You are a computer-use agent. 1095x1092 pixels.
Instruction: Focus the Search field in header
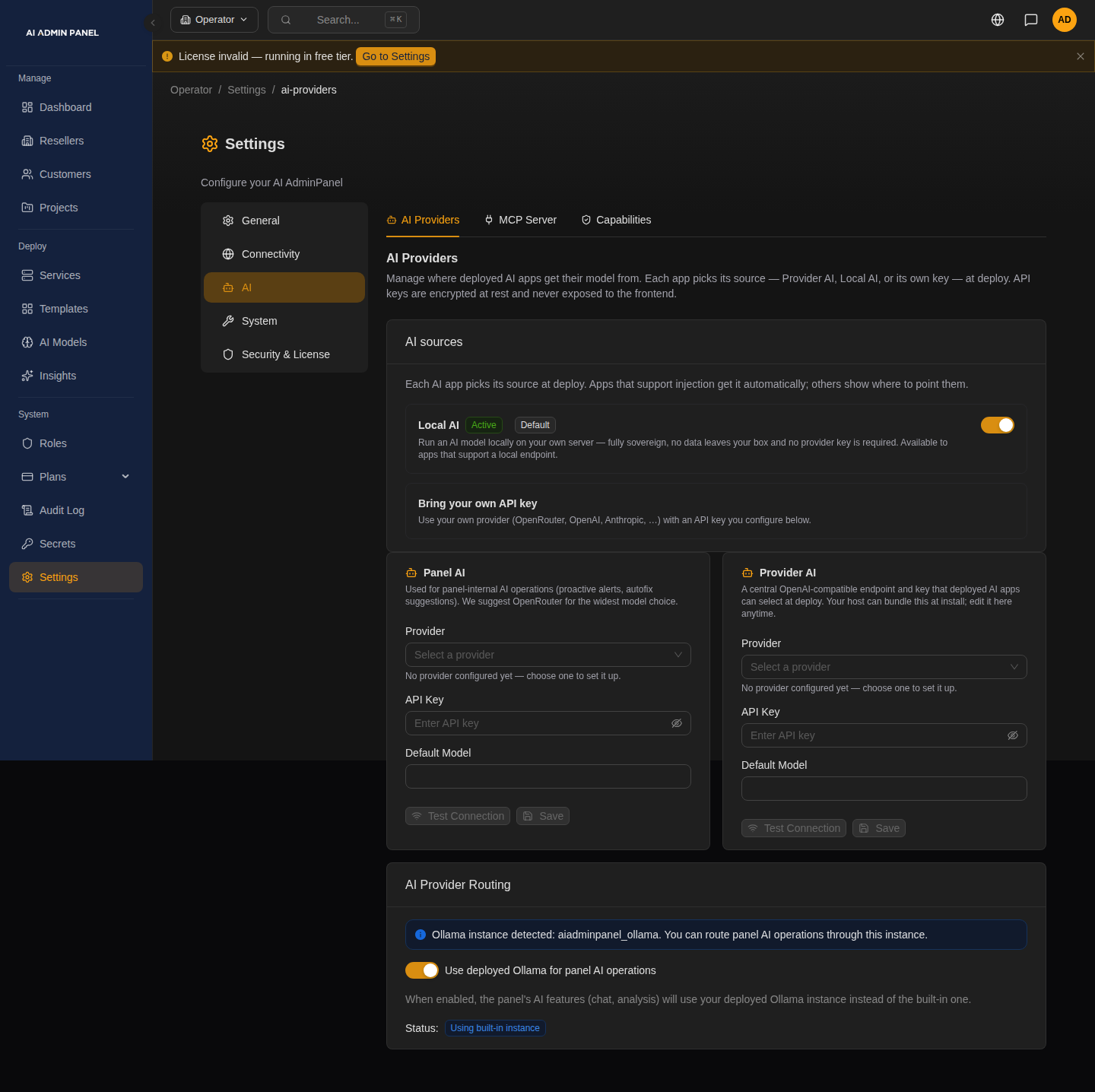click(x=344, y=20)
